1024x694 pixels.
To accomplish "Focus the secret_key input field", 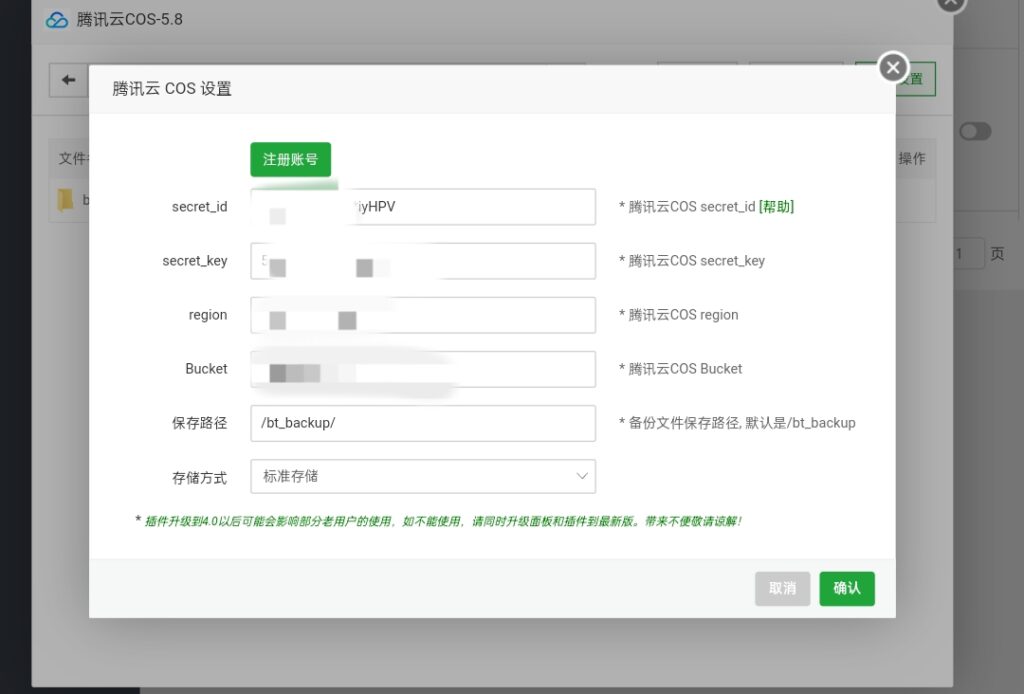I will tap(423, 261).
